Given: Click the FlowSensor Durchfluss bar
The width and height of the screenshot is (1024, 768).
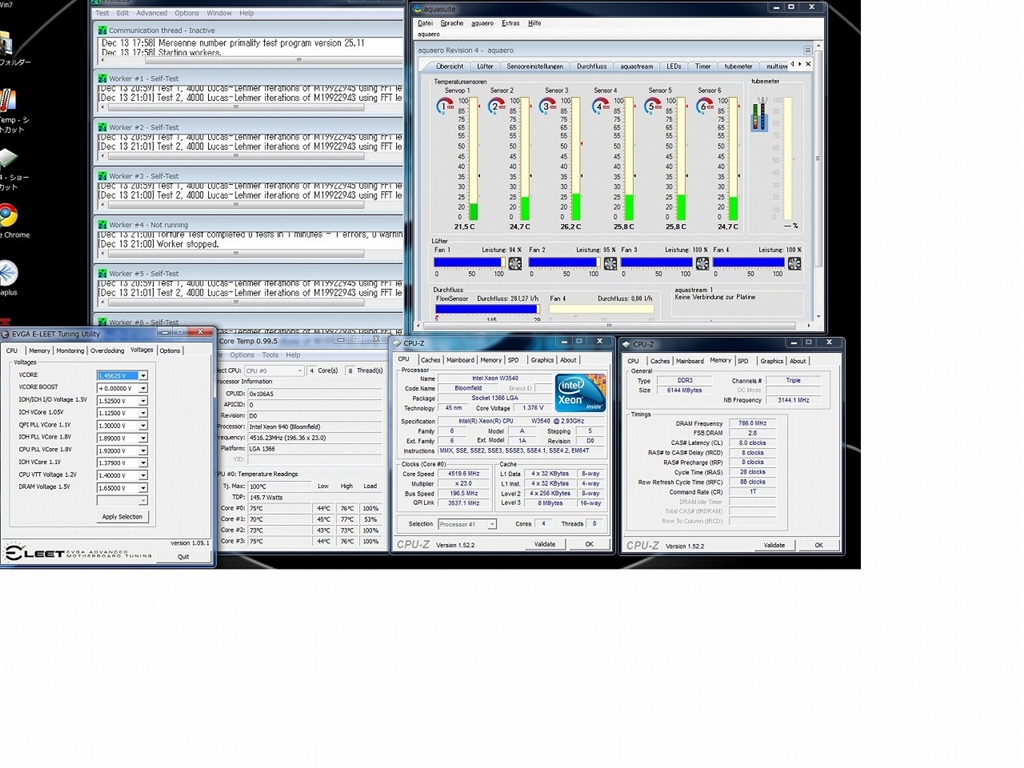Looking at the screenshot, I should (x=487, y=309).
